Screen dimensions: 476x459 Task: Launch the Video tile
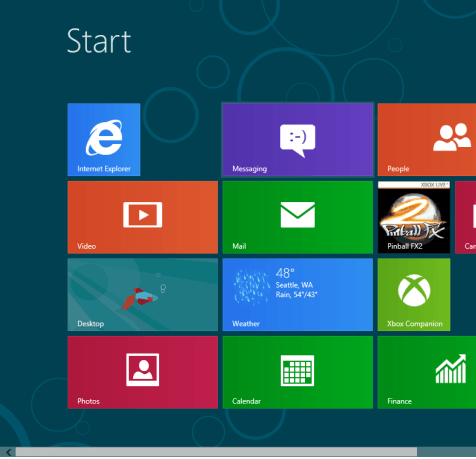pyautogui.click(x=143, y=217)
